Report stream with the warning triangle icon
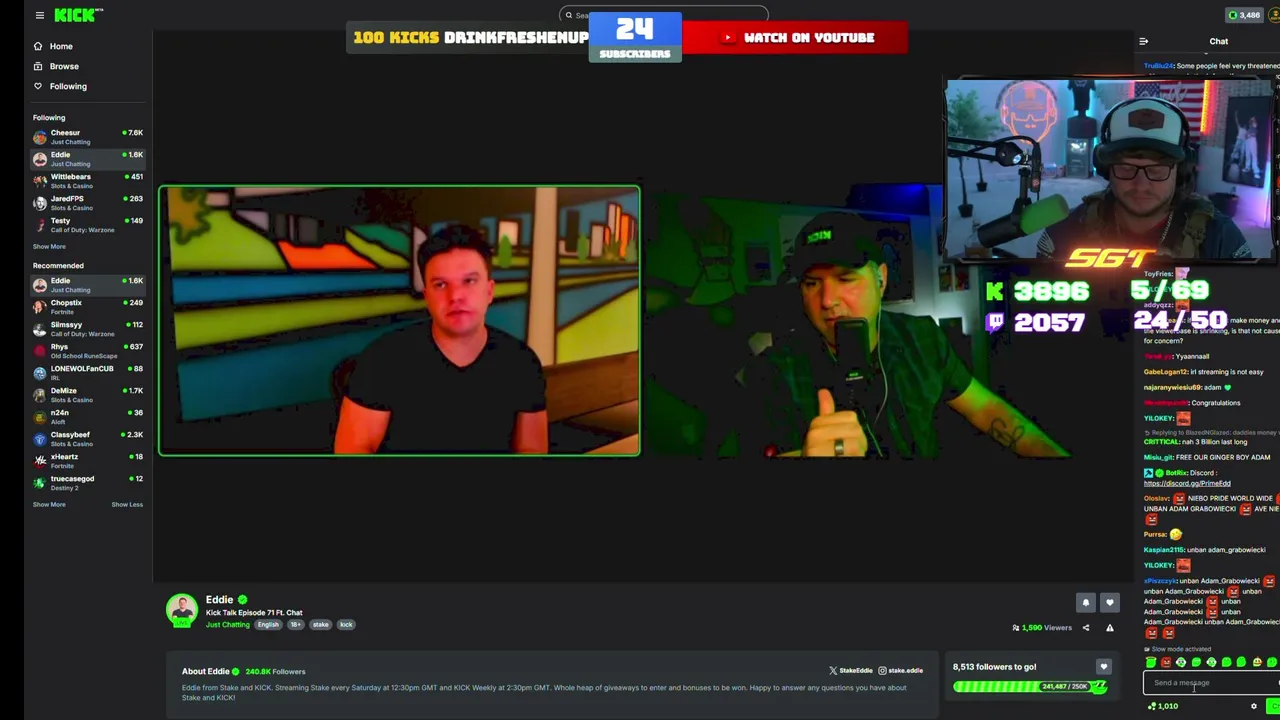Screen dimensions: 1280x720 coord(1109,628)
